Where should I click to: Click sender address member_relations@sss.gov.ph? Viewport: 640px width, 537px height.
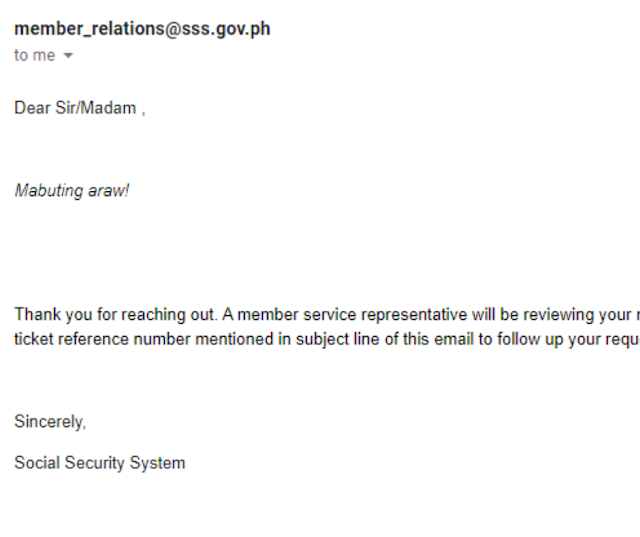(x=142, y=29)
